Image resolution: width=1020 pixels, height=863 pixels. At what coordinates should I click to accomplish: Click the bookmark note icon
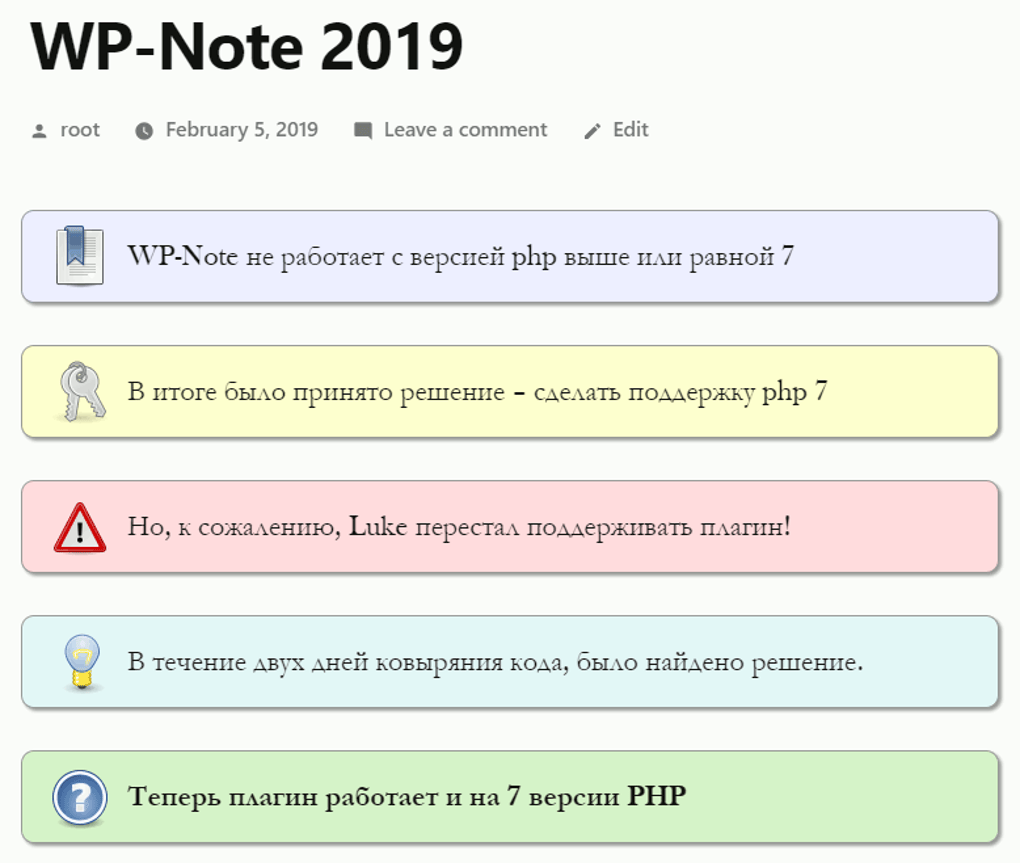(80, 256)
